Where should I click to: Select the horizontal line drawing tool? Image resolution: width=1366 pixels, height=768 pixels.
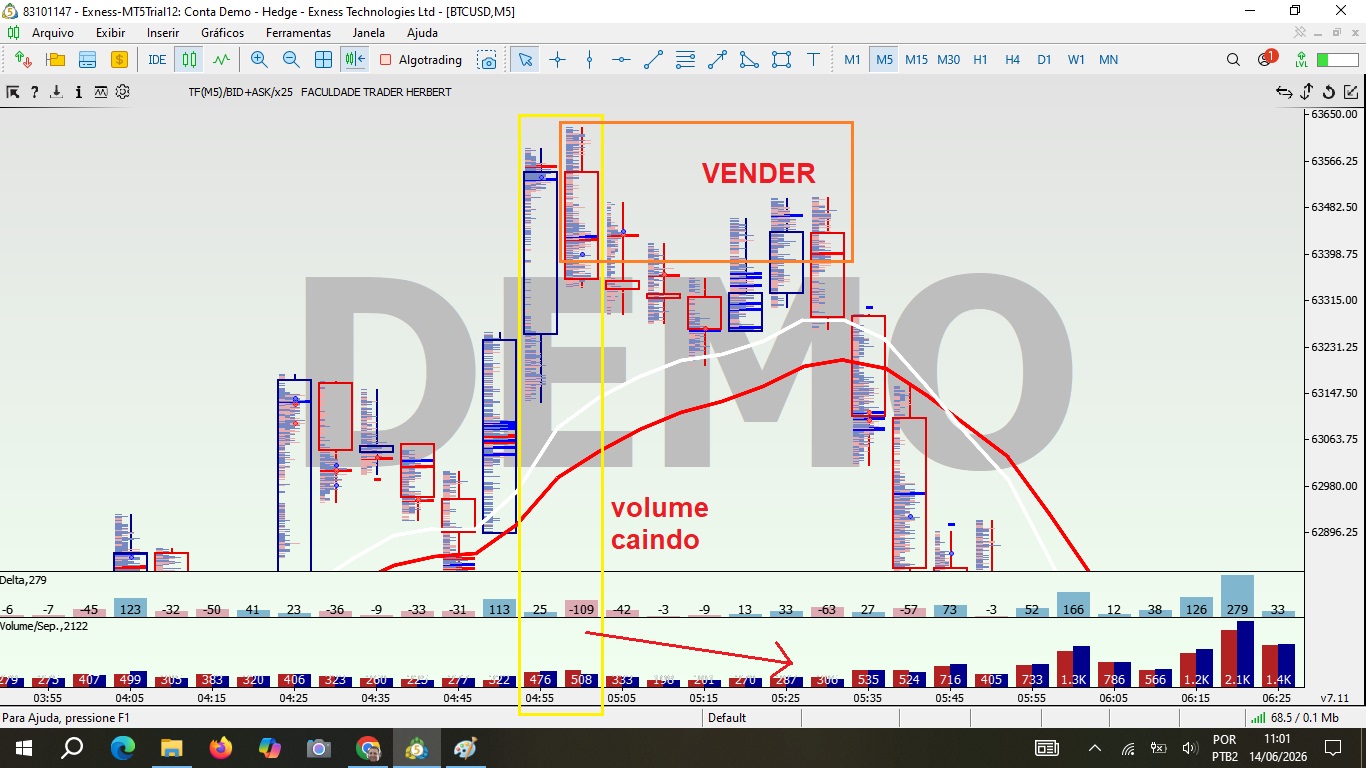coord(621,60)
